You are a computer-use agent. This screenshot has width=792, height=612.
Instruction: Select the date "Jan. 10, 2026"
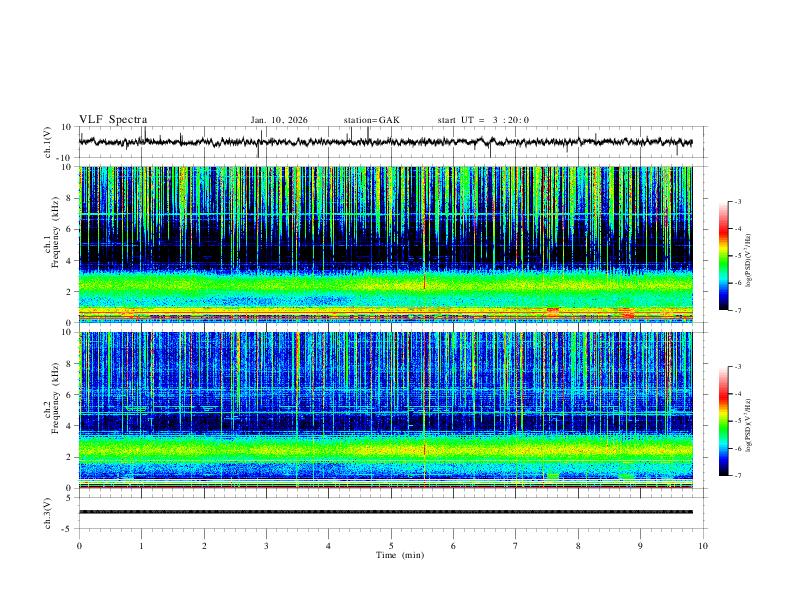(279, 120)
